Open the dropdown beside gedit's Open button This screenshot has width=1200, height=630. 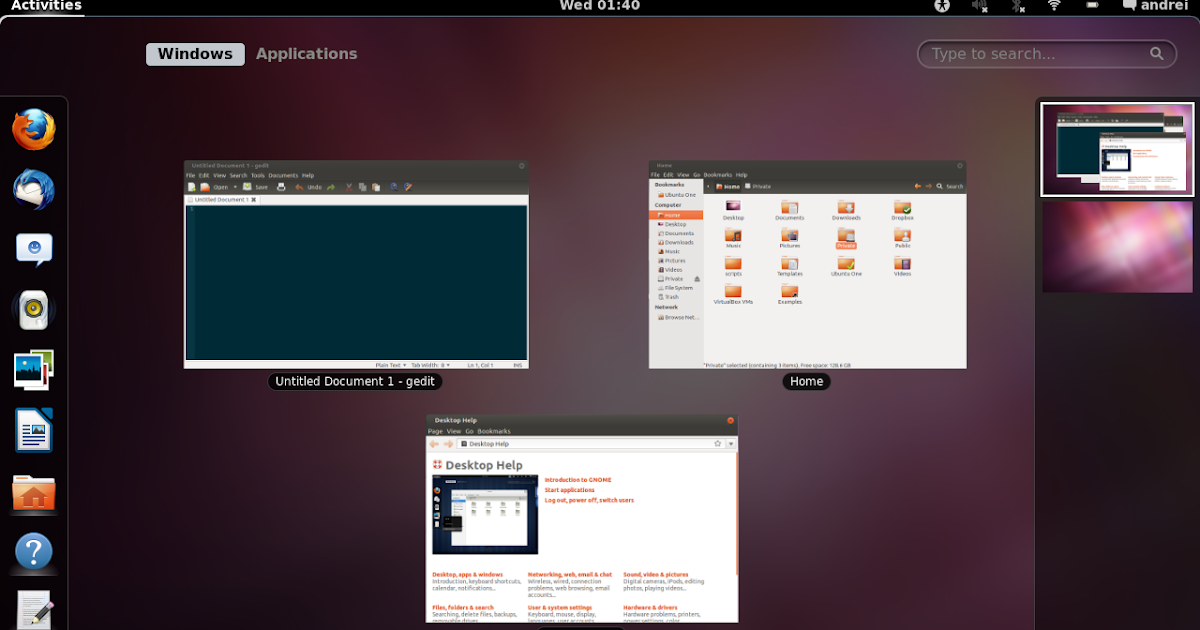tap(235, 187)
